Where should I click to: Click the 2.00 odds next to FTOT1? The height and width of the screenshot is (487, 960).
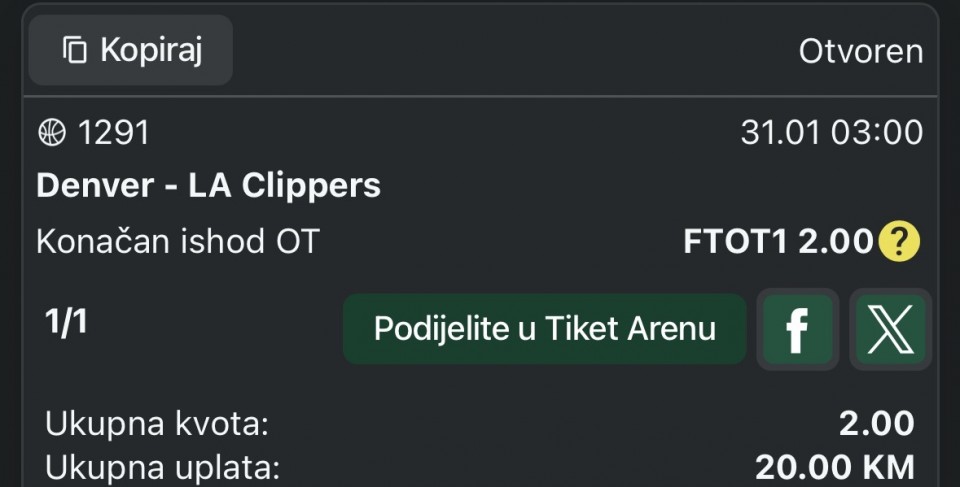pos(835,242)
